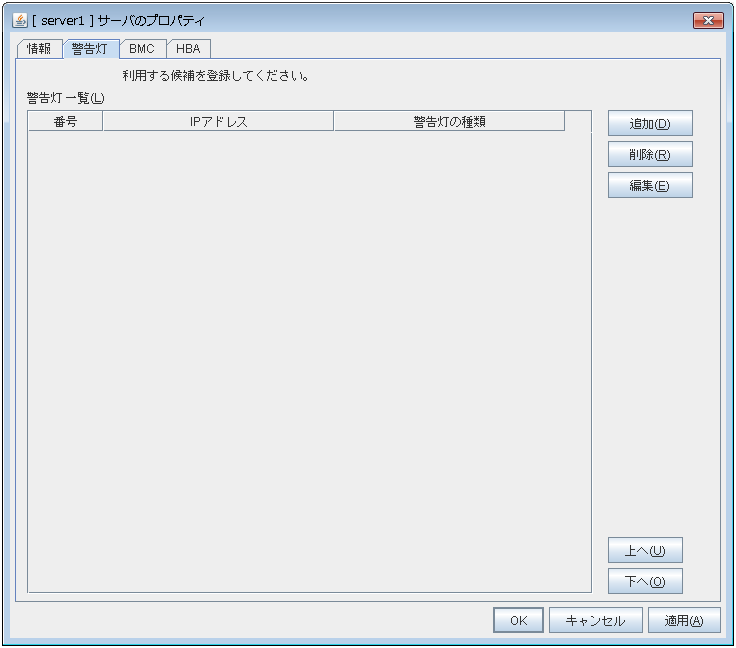736x648 pixels.
Task: Open the BMC tab
Action: (142, 49)
